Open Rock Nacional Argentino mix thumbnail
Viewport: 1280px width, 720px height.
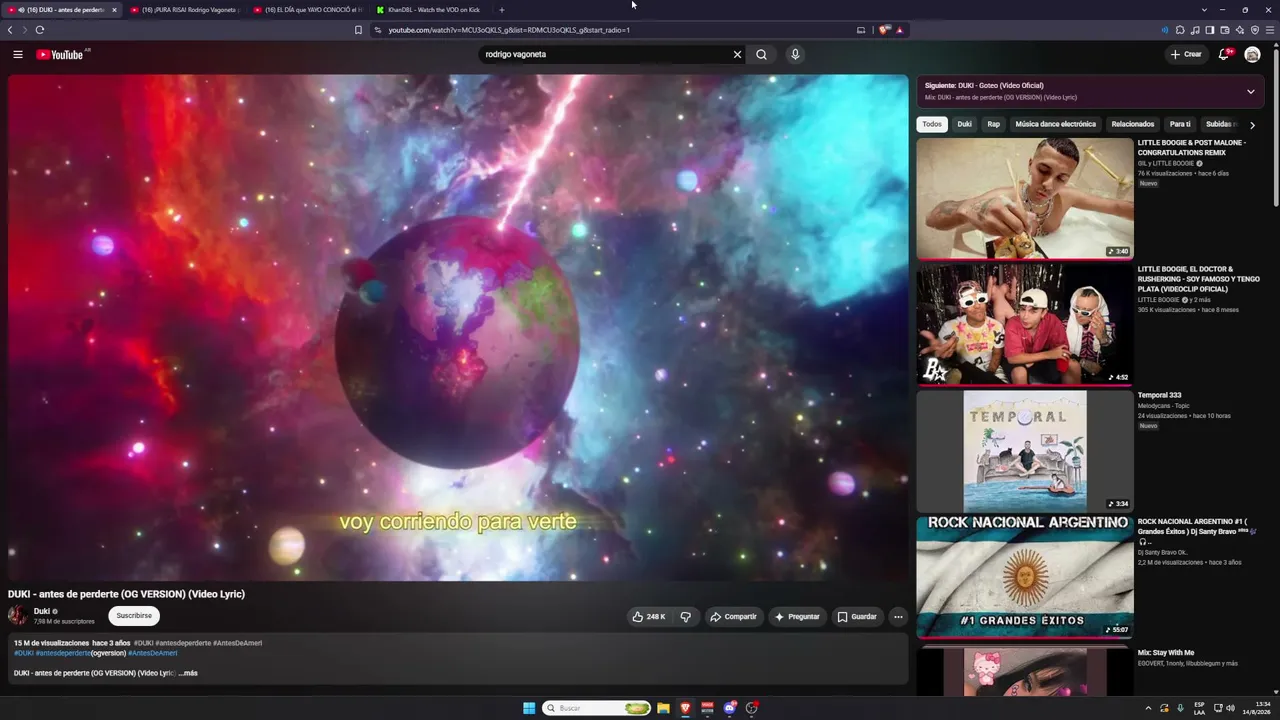click(x=1025, y=577)
